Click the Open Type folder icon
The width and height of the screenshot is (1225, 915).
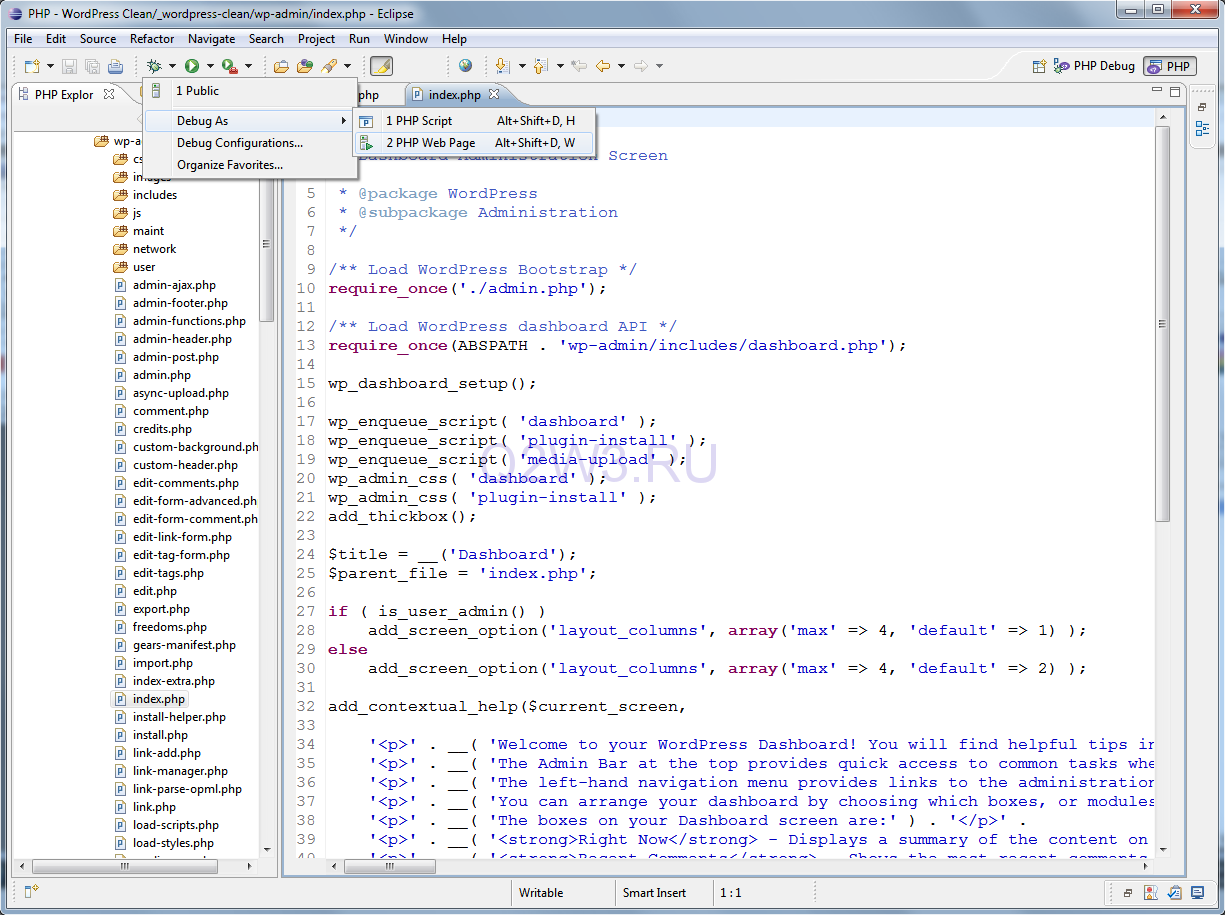[281, 67]
